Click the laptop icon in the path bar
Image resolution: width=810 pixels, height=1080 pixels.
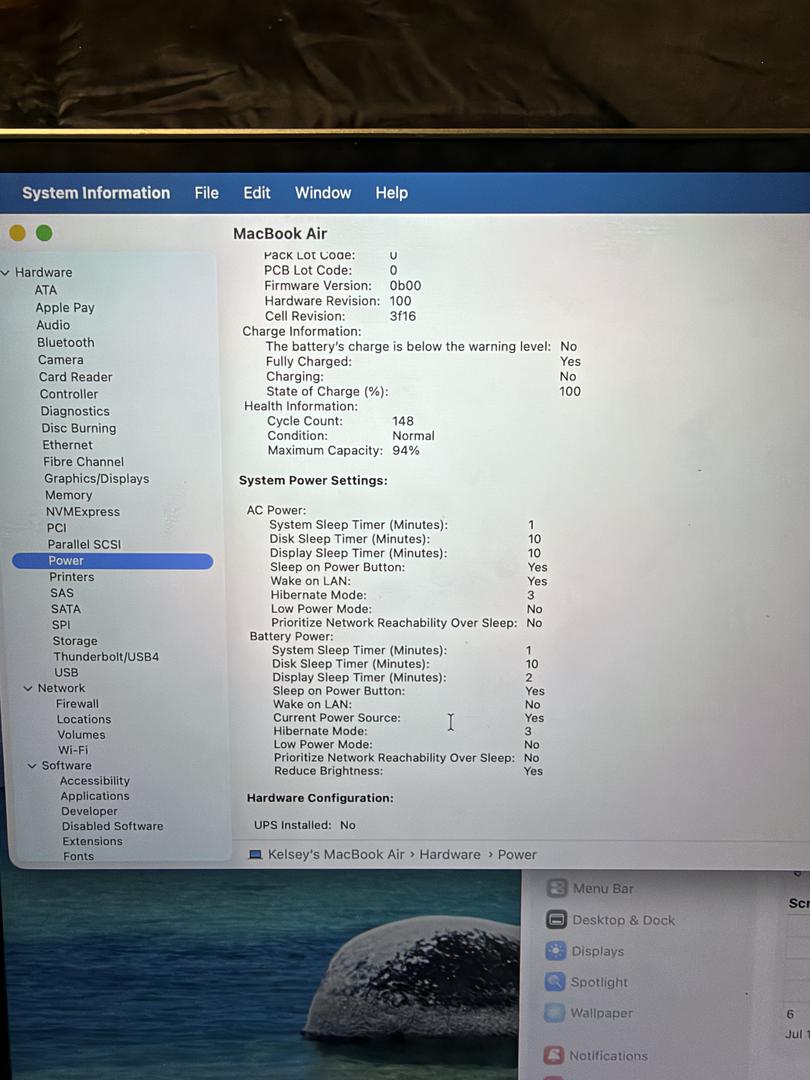coord(256,855)
